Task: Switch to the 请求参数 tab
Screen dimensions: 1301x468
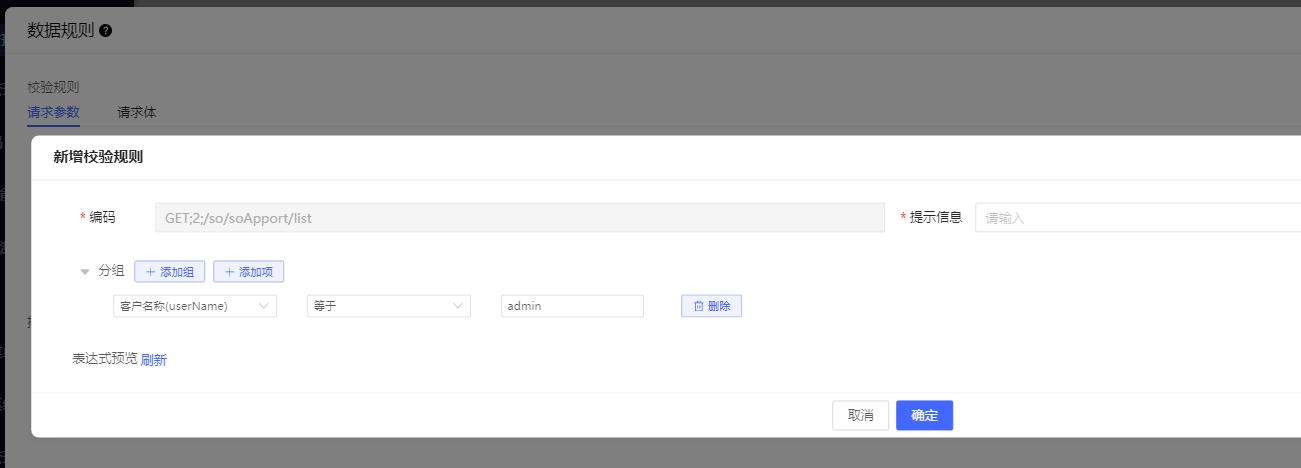Action: 53,112
